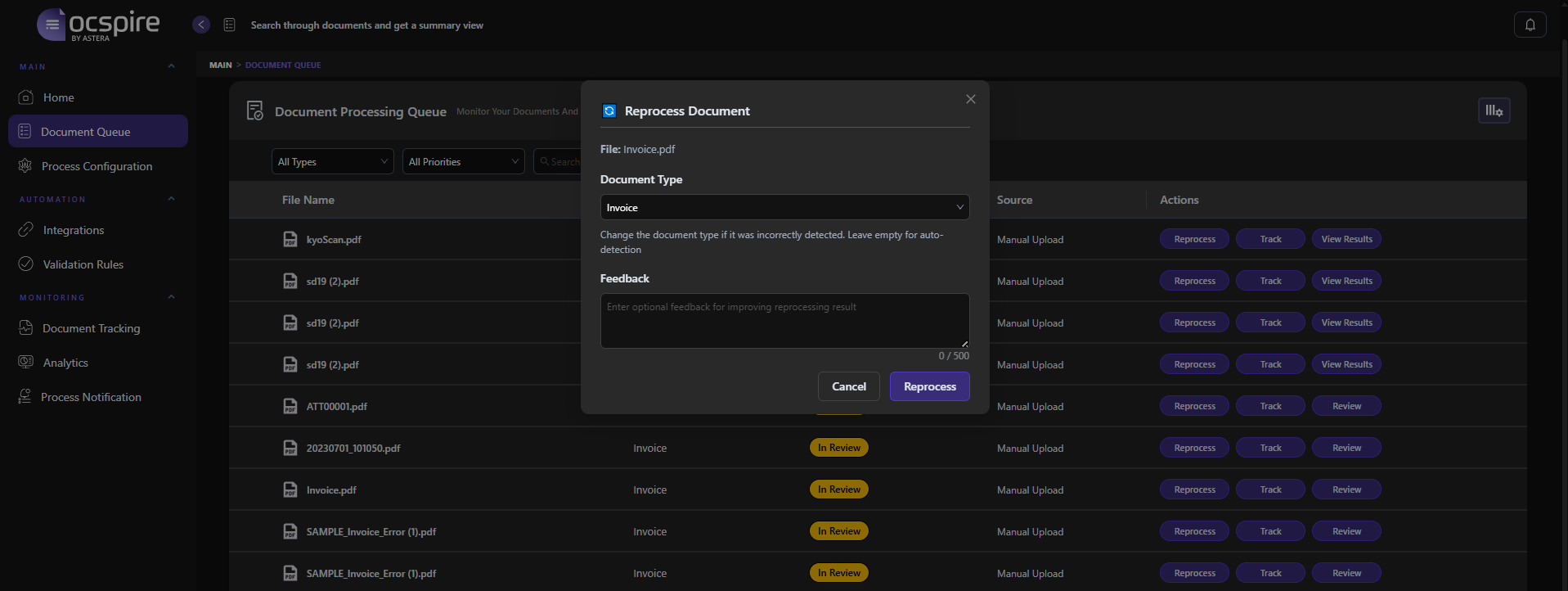The height and width of the screenshot is (591, 1568).
Task: Click the Analytics sidebar icon
Action: [x=26, y=363]
